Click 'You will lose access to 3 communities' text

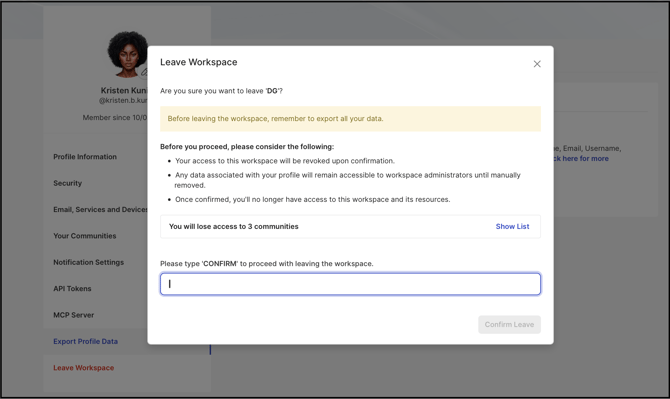[234, 226]
